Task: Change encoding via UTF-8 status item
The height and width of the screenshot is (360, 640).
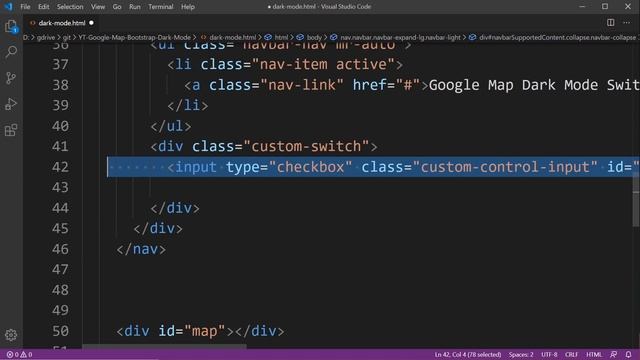Action: (549, 354)
